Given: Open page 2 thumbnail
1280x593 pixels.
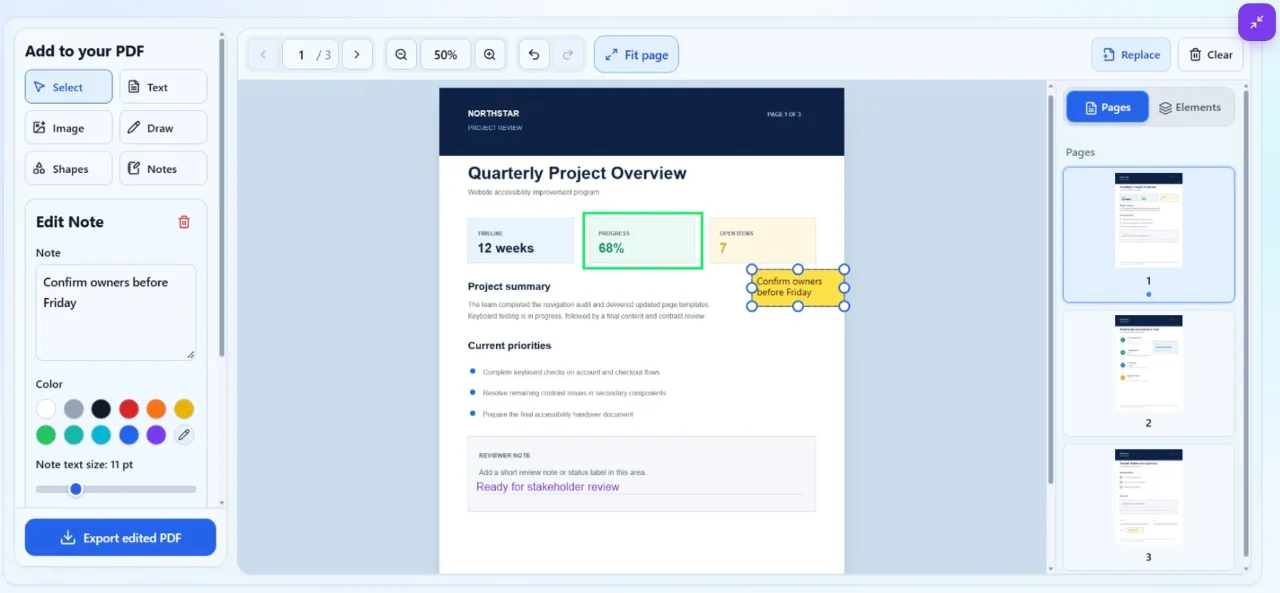Looking at the screenshot, I should [1148, 372].
